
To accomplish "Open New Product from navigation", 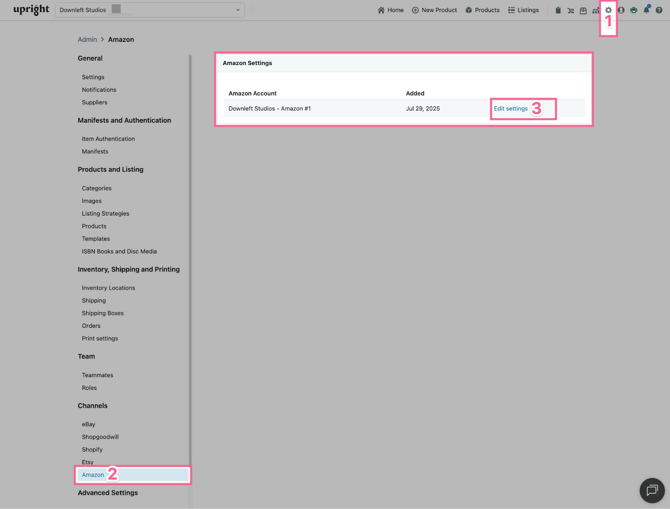I will 434,10.
